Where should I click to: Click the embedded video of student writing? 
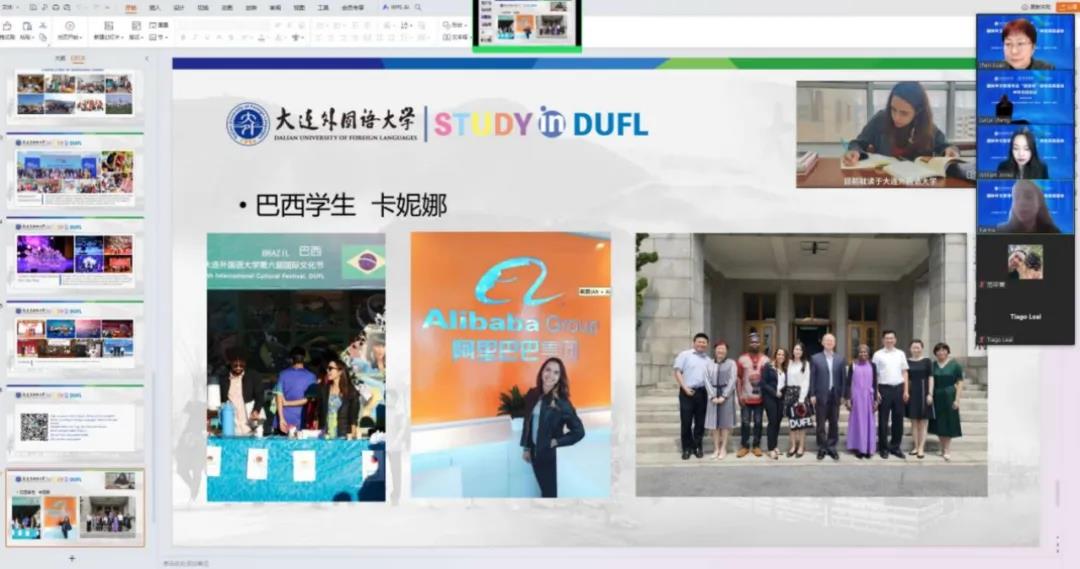[886, 134]
